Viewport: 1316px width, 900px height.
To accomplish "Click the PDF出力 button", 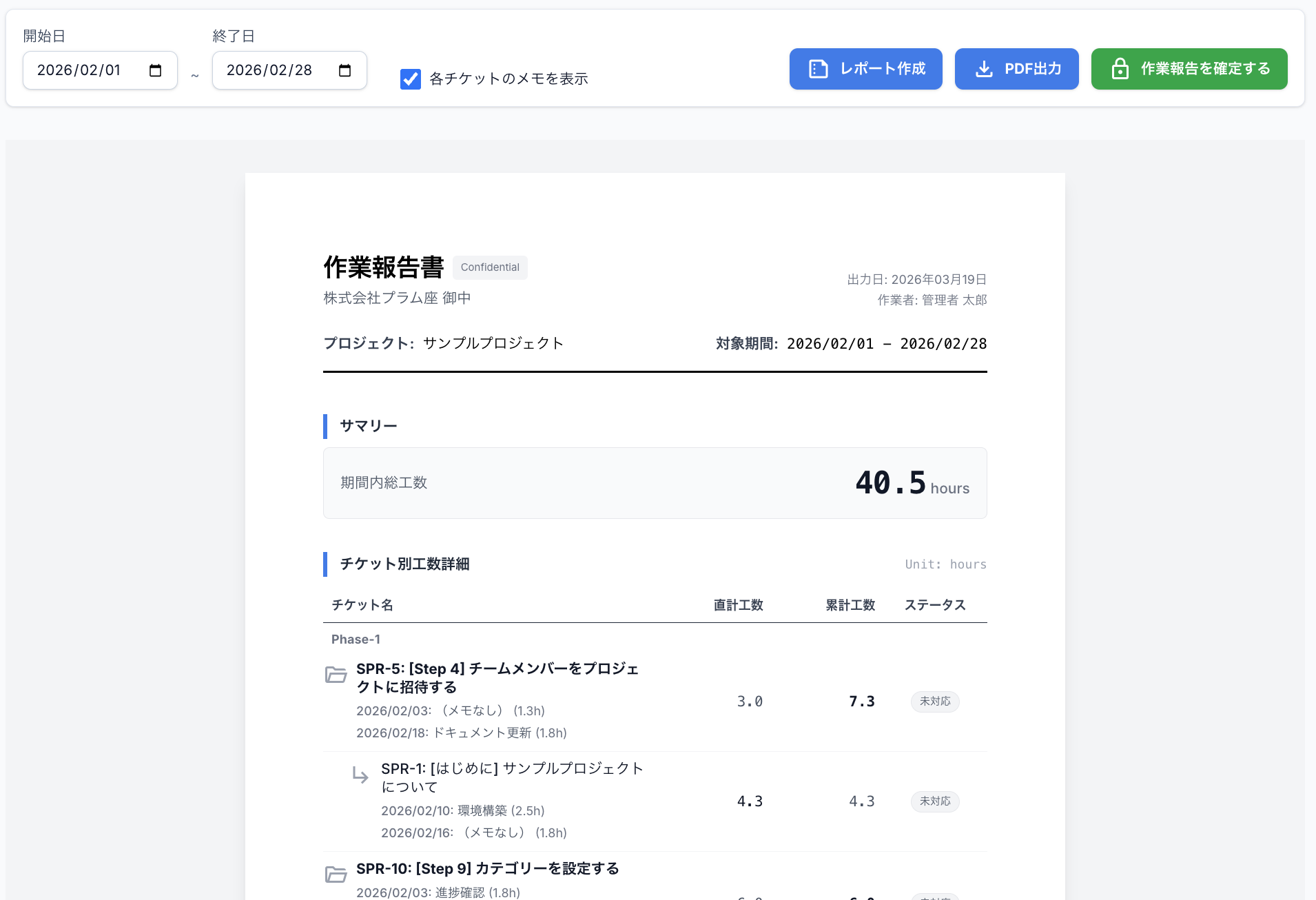I will click(1017, 68).
